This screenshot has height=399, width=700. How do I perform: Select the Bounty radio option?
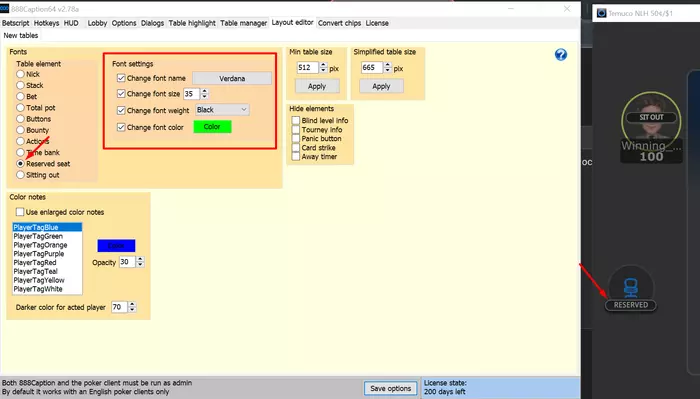pos(20,130)
